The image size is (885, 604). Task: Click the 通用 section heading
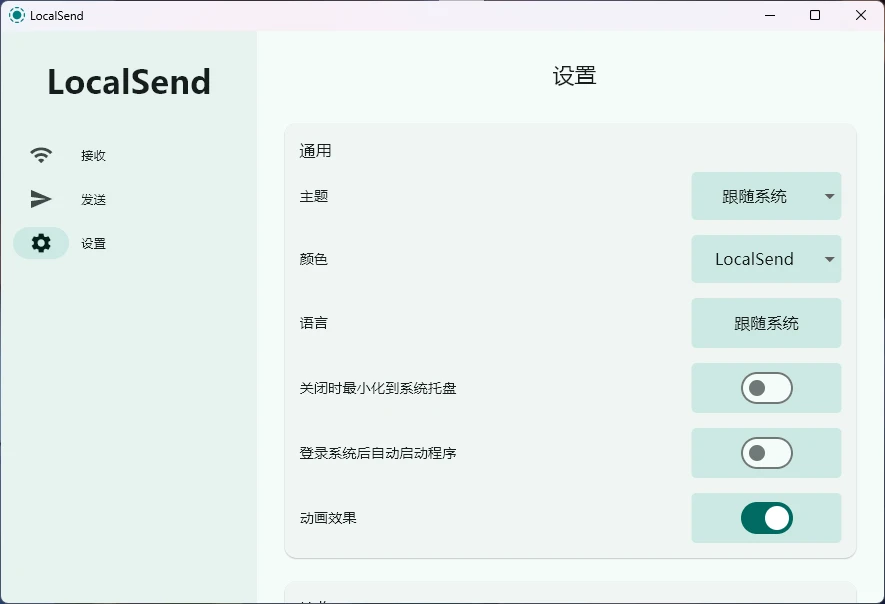pos(316,151)
